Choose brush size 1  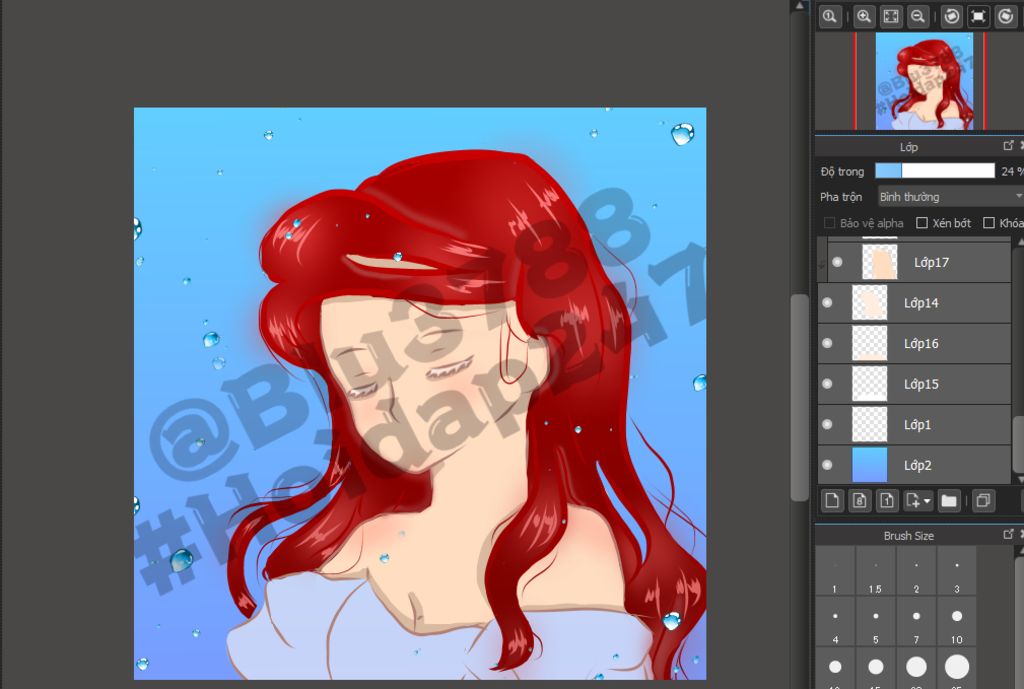coord(835,570)
